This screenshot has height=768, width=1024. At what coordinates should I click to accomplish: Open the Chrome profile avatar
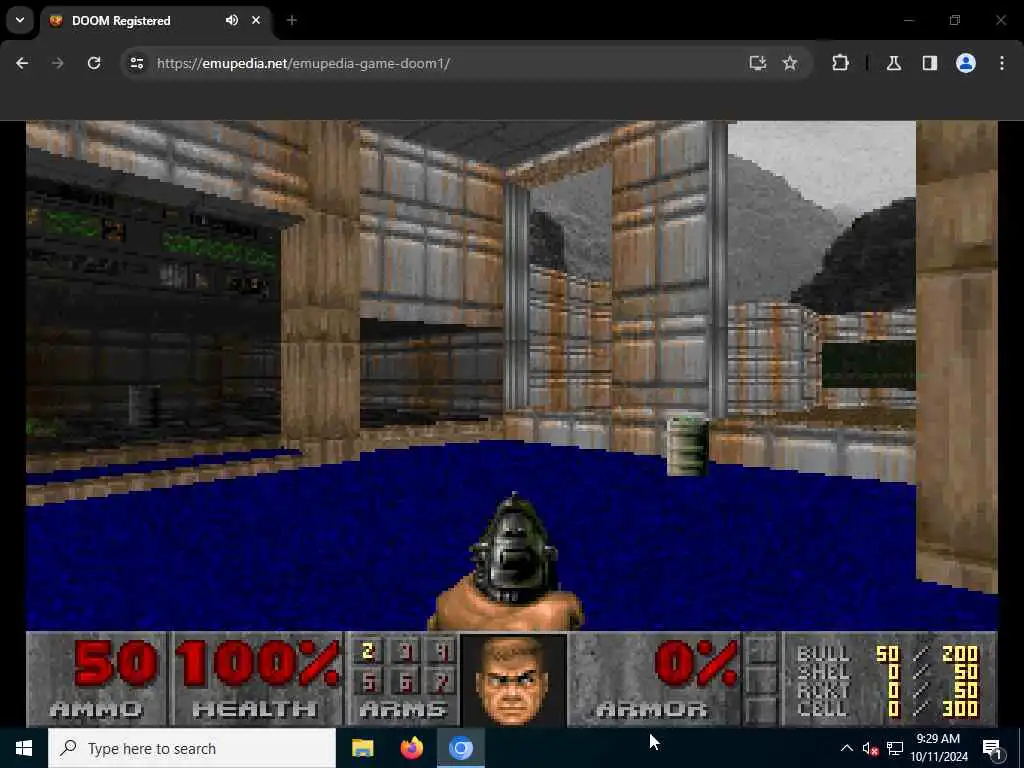point(966,63)
